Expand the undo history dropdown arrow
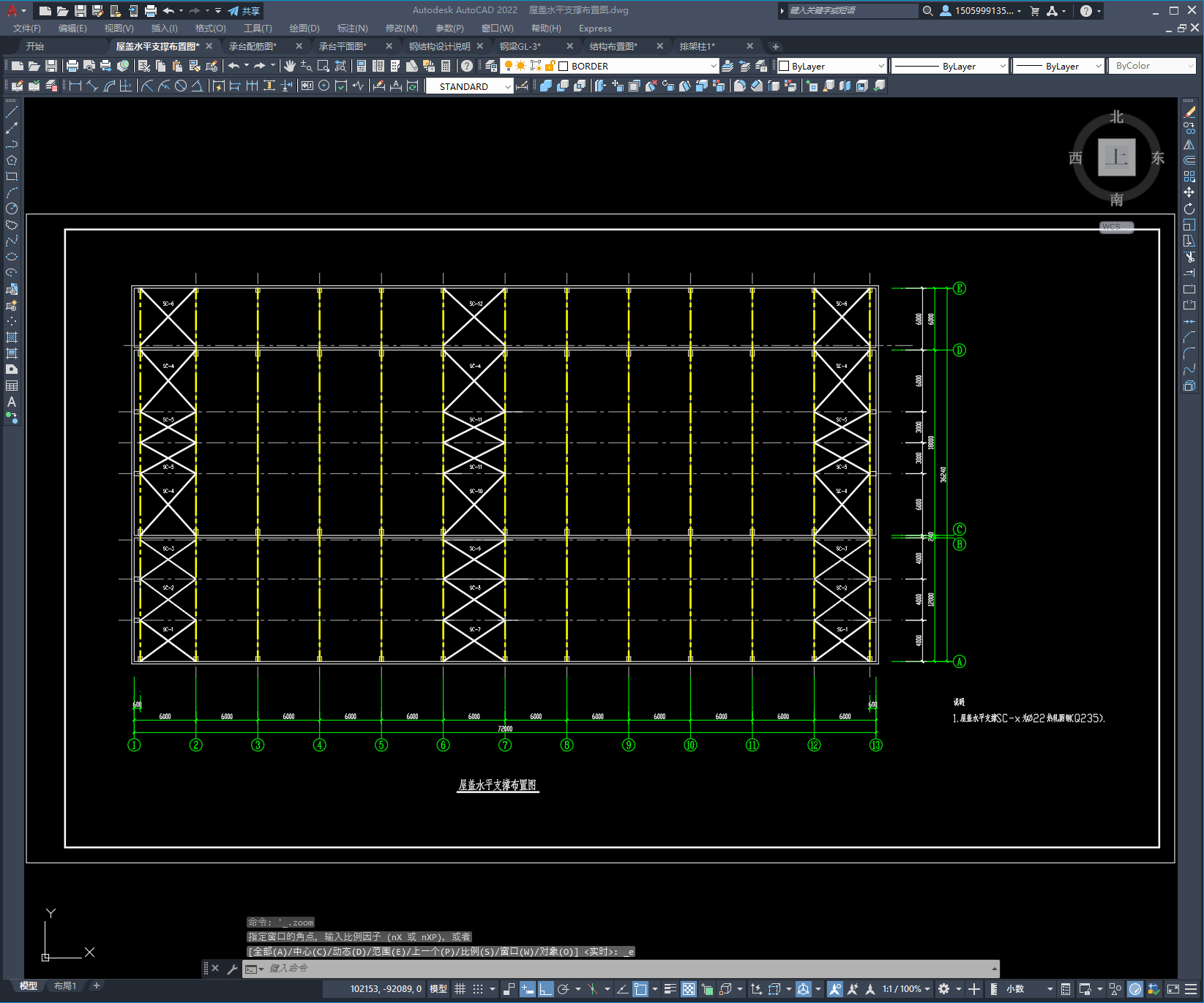 pyautogui.click(x=247, y=66)
